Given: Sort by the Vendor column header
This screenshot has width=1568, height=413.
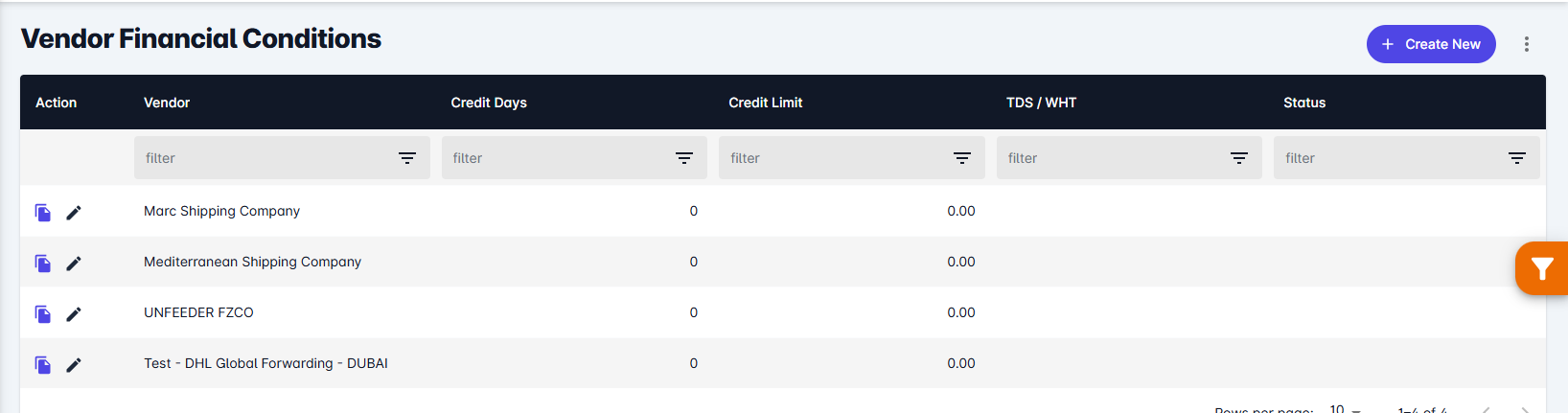Looking at the screenshot, I should [x=167, y=103].
